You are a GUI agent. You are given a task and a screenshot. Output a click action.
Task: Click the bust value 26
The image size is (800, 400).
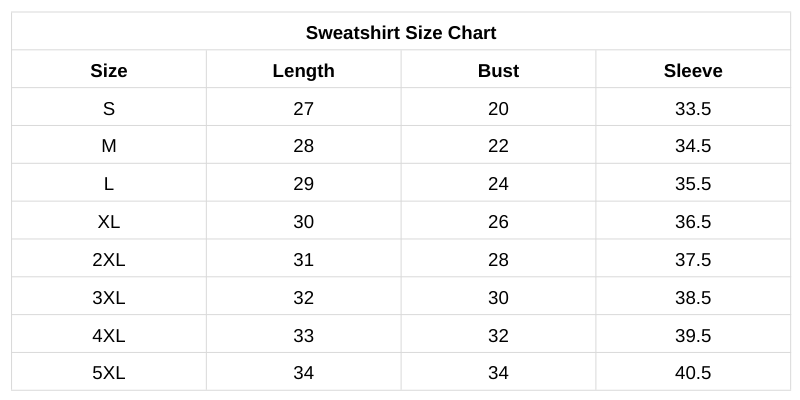[x=498, y=222]
